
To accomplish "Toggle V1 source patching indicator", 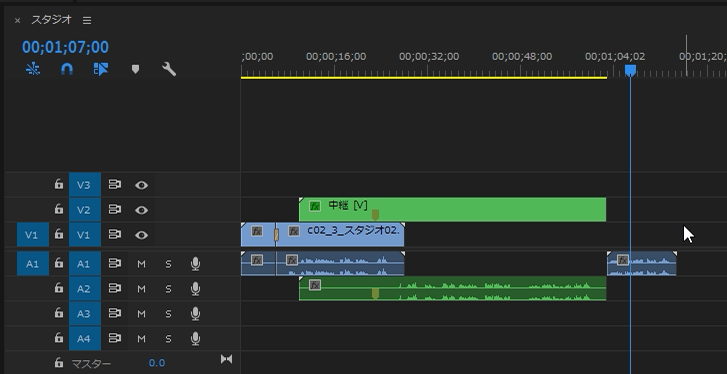I will [32, 235].
